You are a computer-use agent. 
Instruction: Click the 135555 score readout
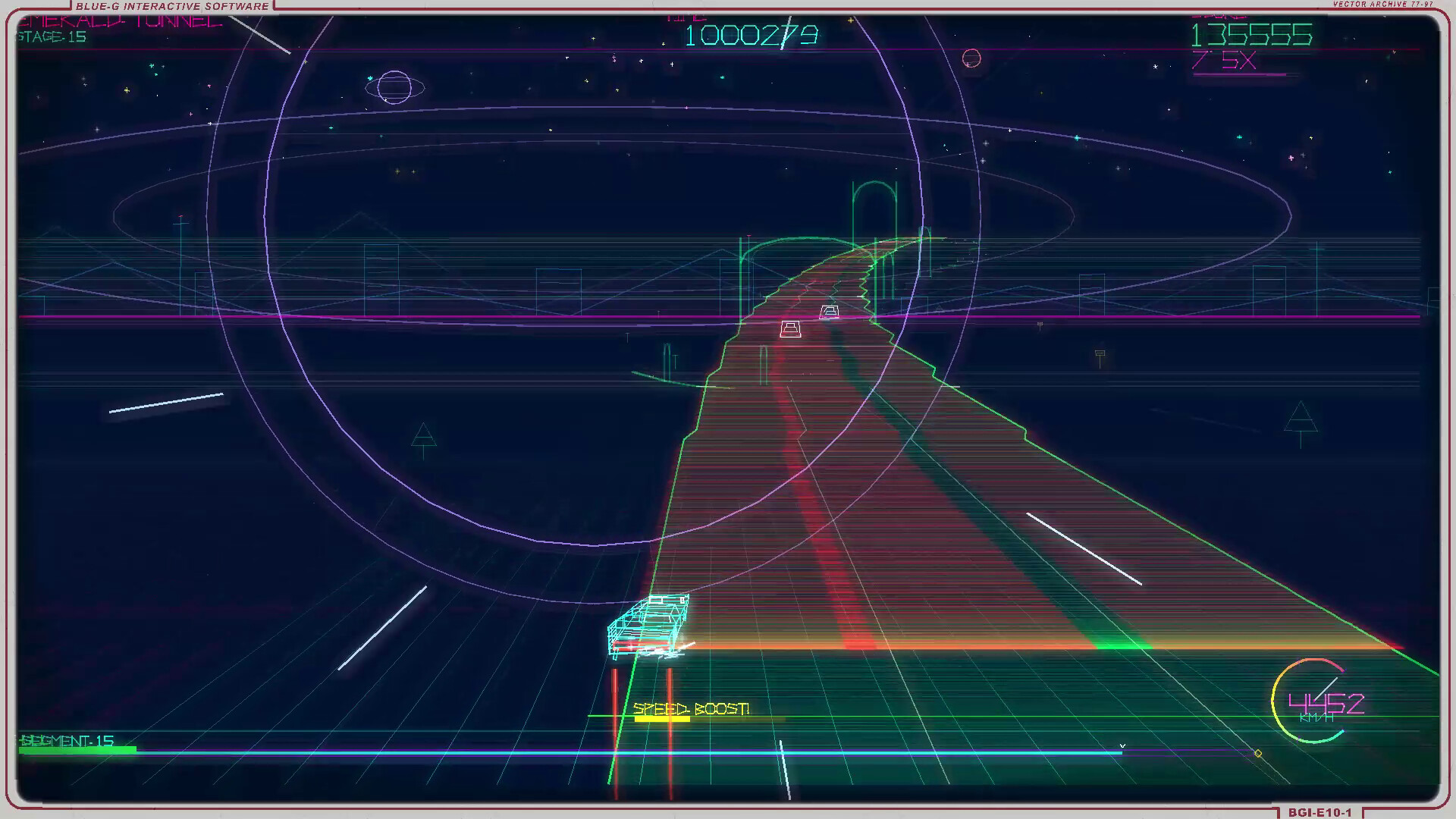(x=1251, y=35)
